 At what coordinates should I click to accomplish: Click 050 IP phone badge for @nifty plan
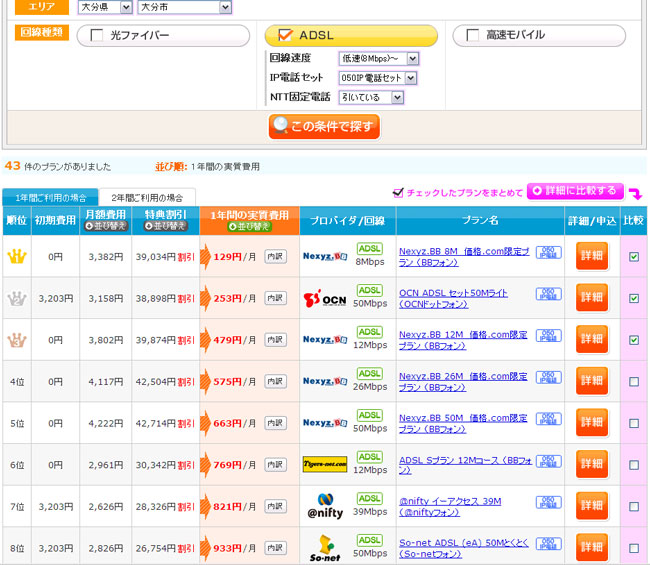(x=548, y=502)
